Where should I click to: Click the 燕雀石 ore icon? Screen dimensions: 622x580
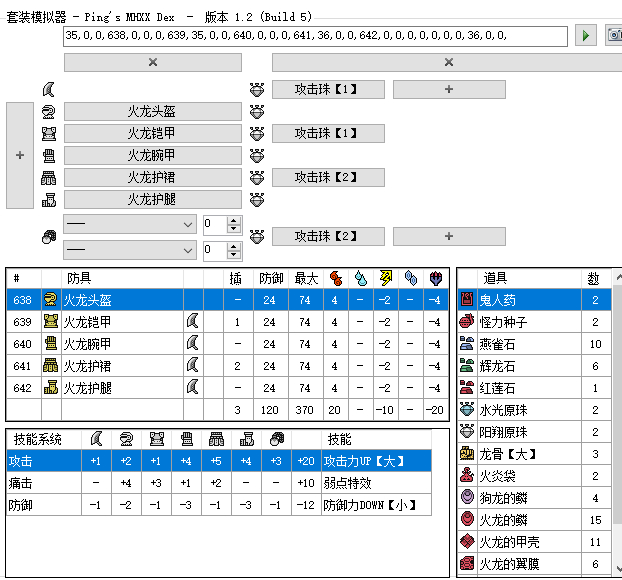(x=467, y=344)
